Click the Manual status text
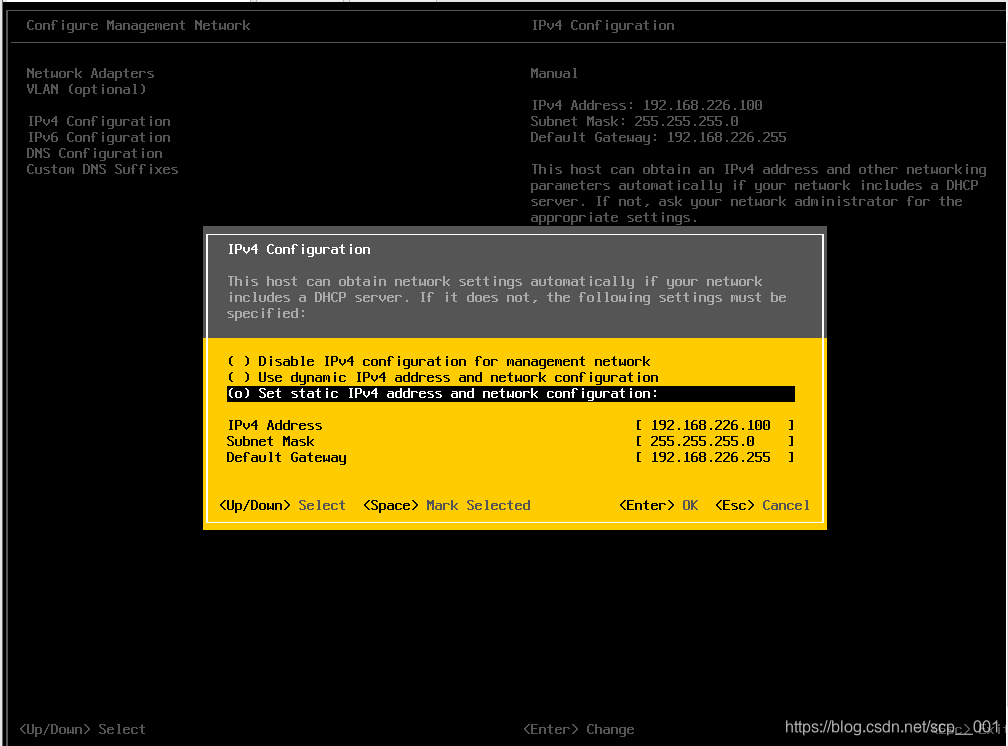 (554, 73)
